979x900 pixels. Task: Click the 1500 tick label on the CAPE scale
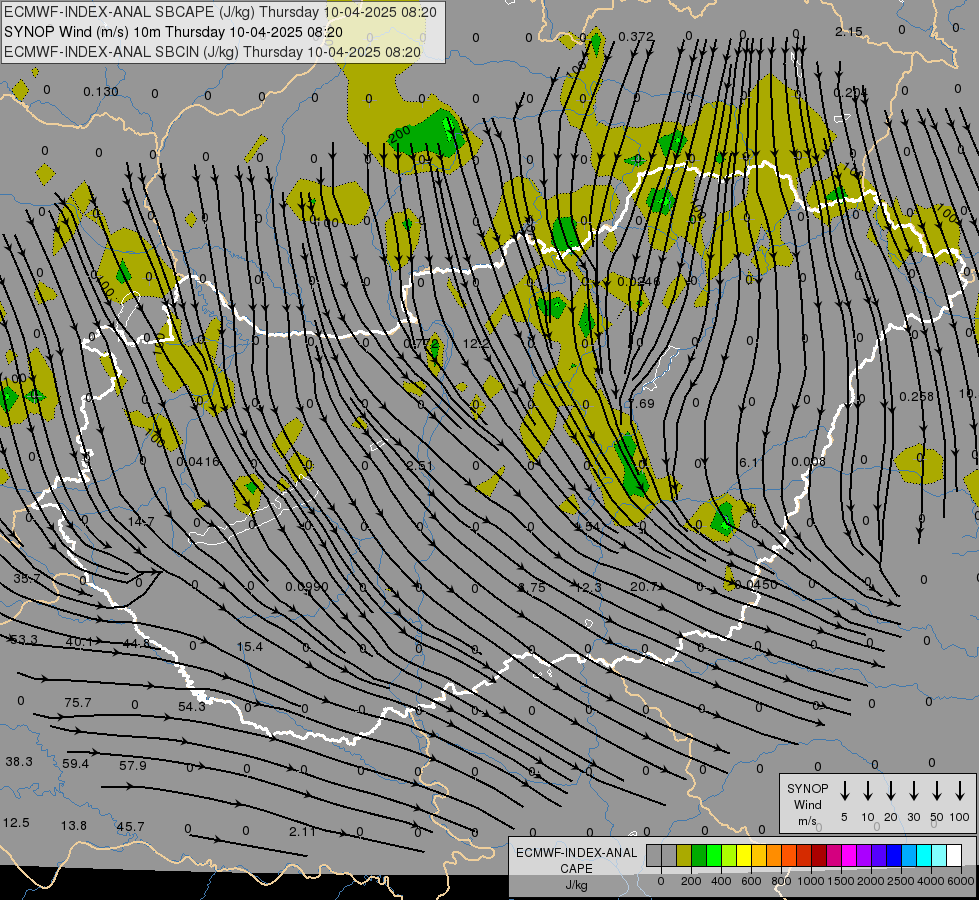[840, 881]
